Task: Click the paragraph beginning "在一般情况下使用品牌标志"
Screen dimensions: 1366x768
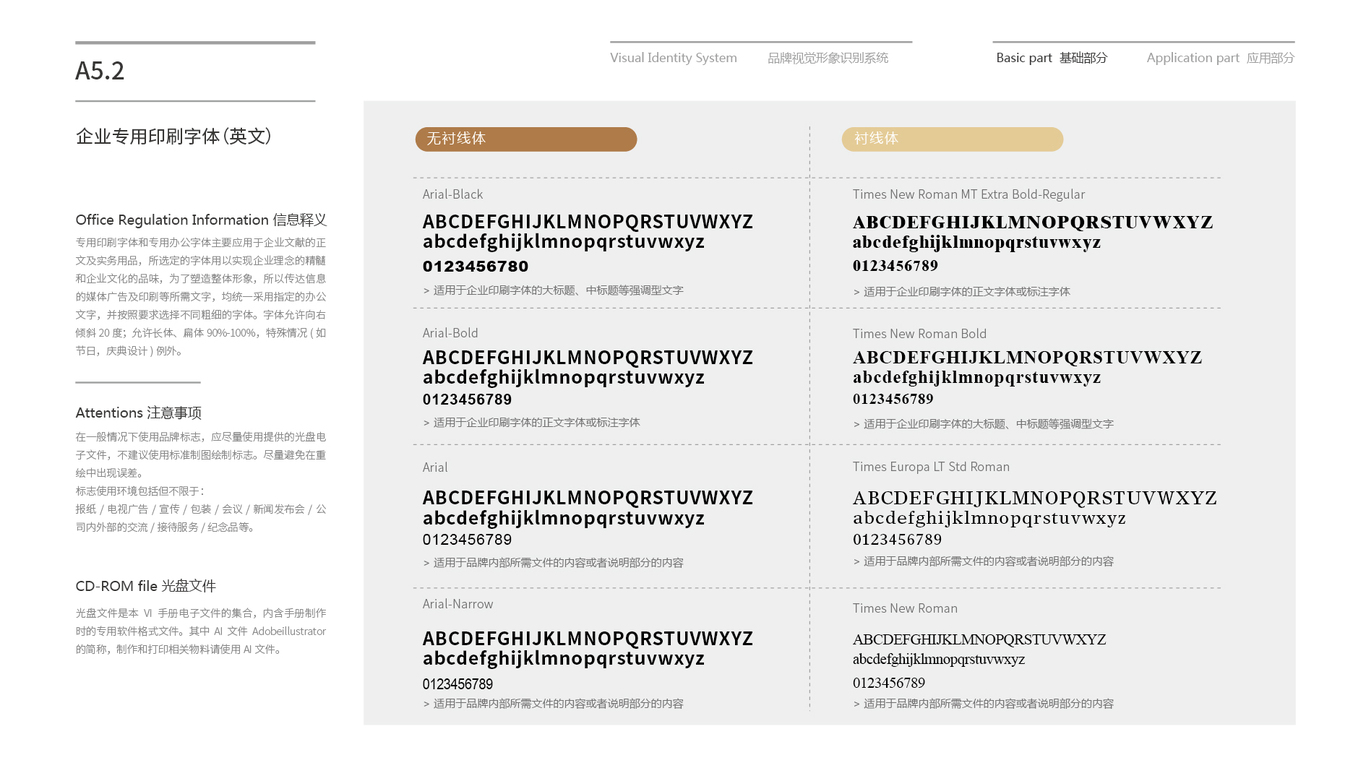Action: point(201,455)
